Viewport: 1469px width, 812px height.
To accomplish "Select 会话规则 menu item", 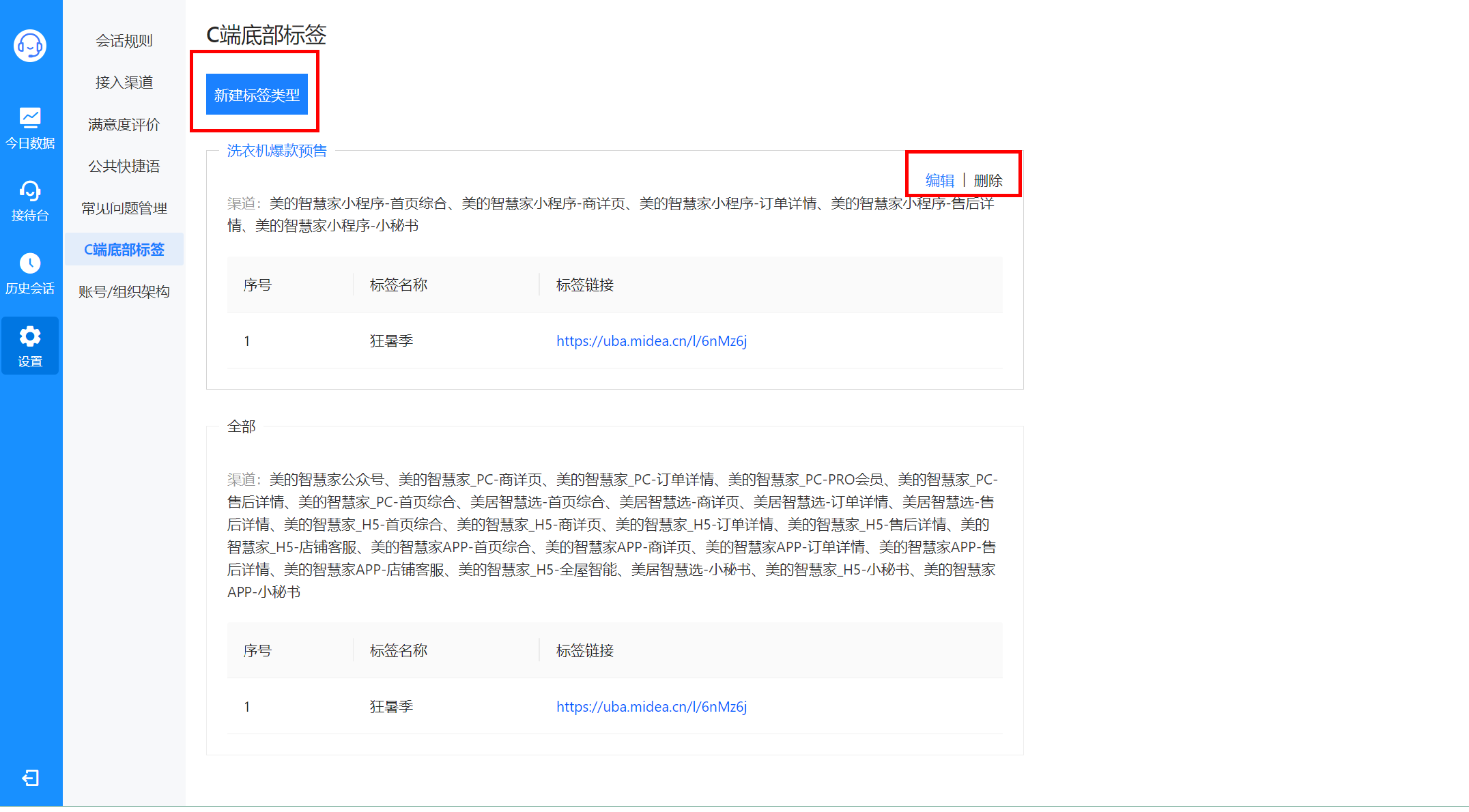I will click(x=124, y=41).
